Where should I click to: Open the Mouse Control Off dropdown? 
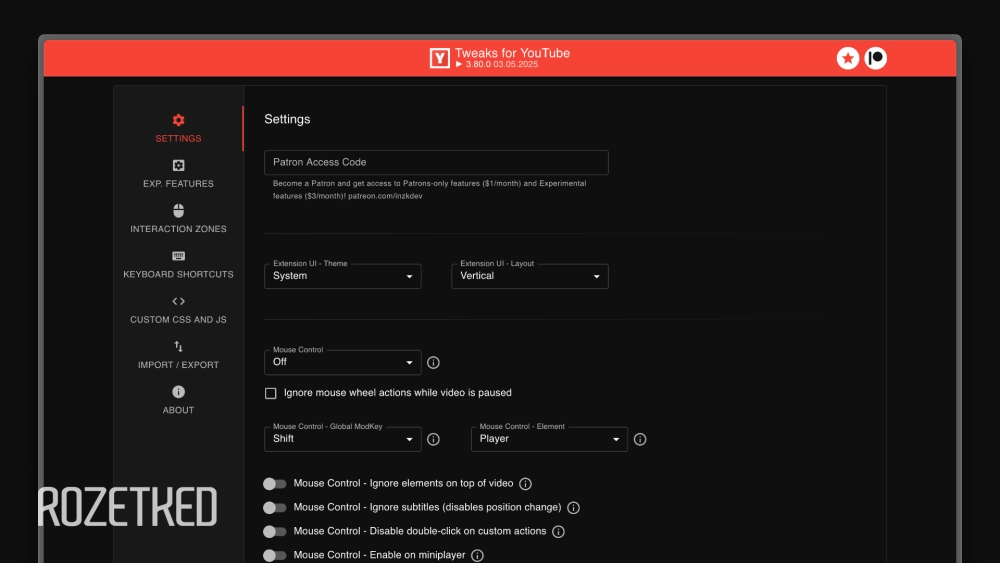(342, 362)
